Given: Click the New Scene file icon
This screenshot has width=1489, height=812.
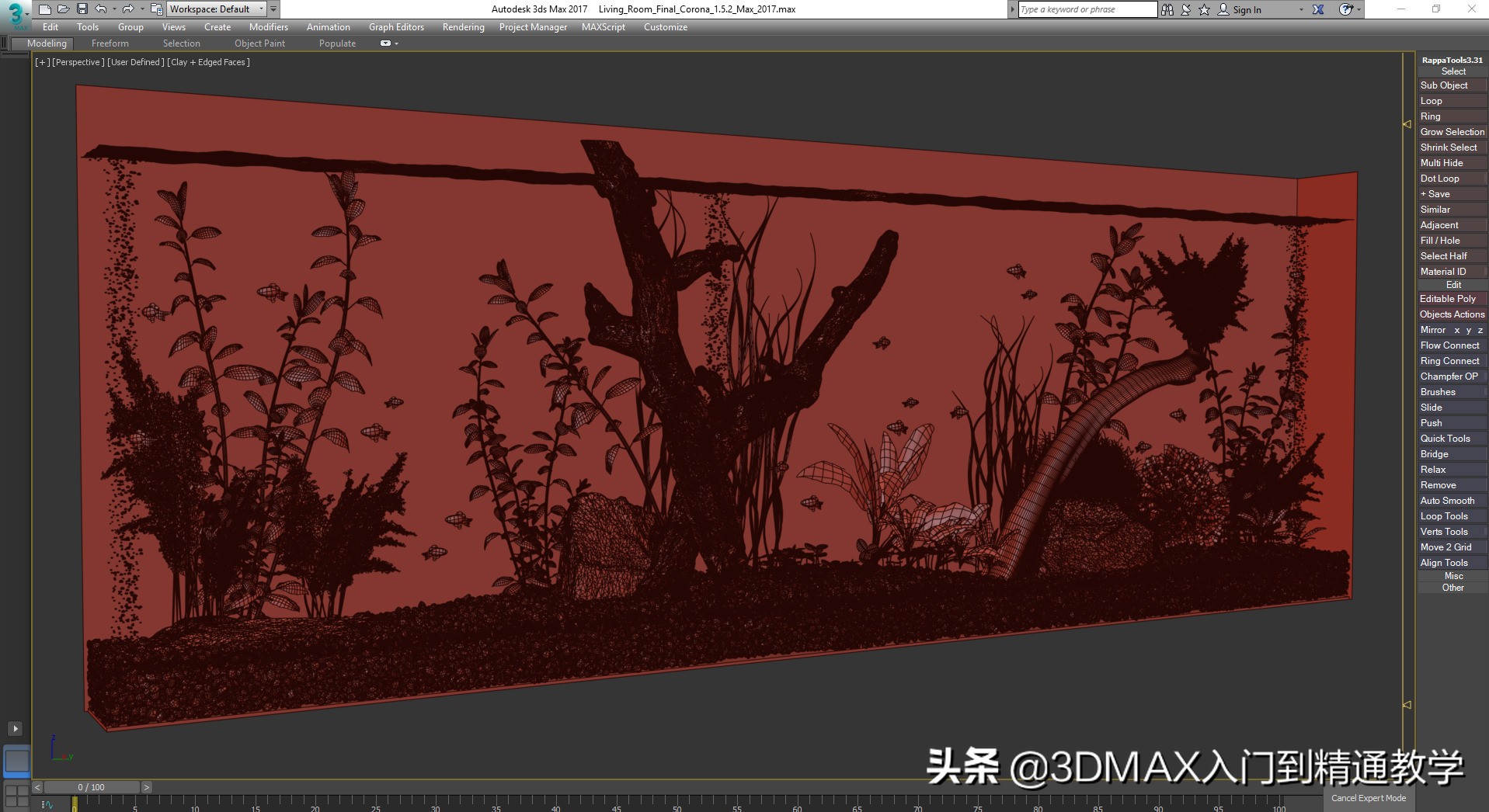Looking at the screenshot, I should pos(45,9).
